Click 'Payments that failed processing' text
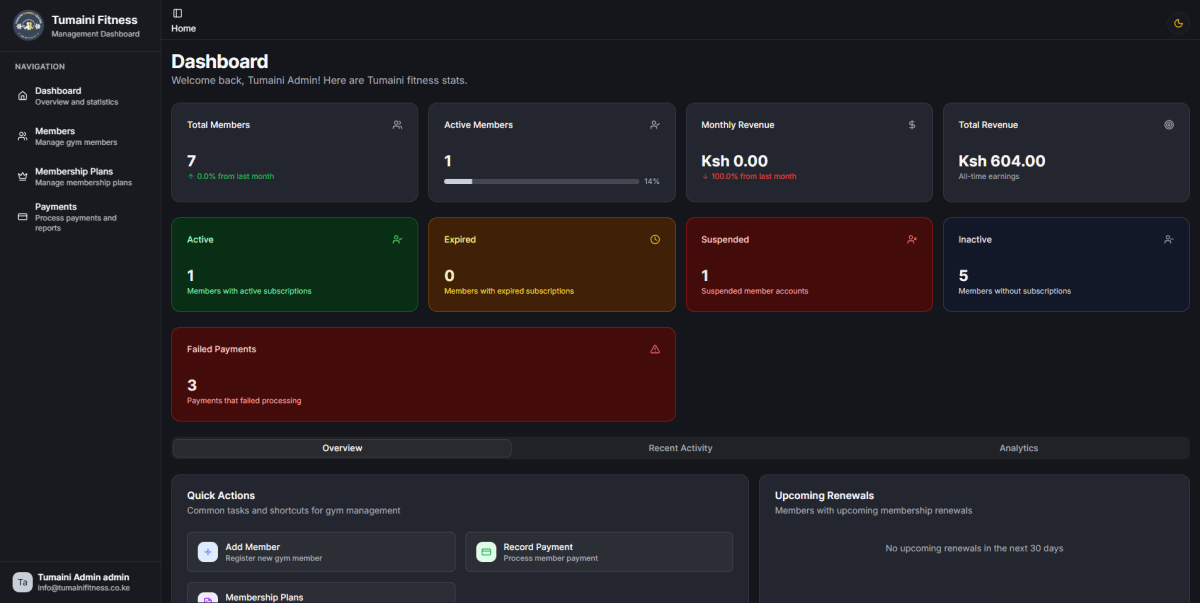 coord(244,401)
